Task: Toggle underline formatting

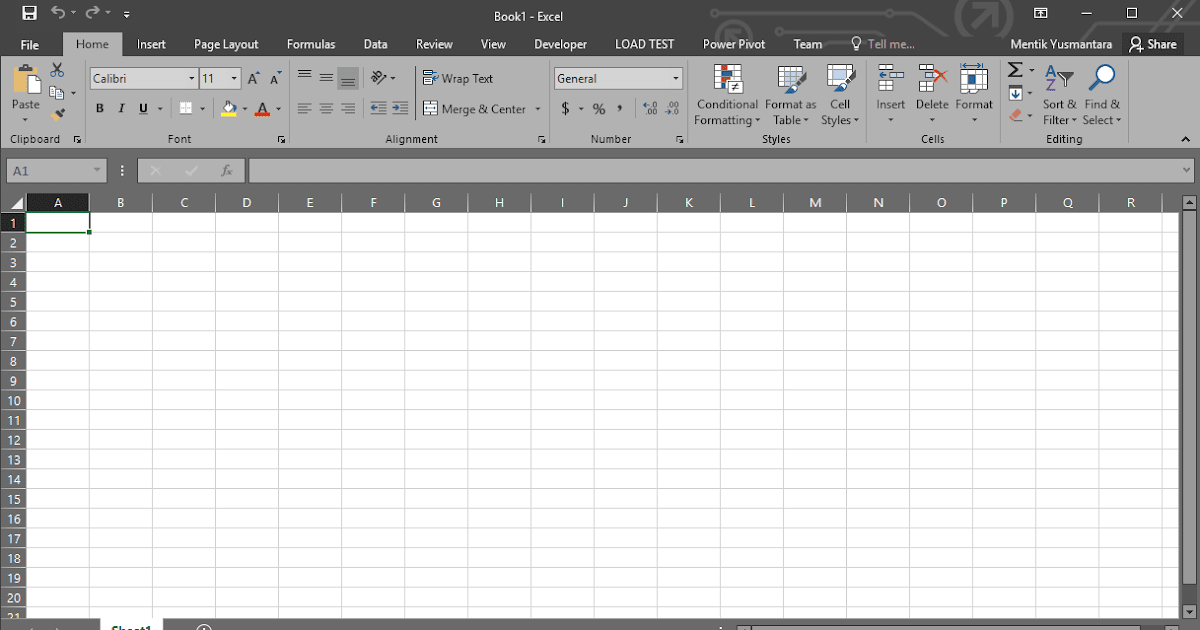Action: pos(141,108)
